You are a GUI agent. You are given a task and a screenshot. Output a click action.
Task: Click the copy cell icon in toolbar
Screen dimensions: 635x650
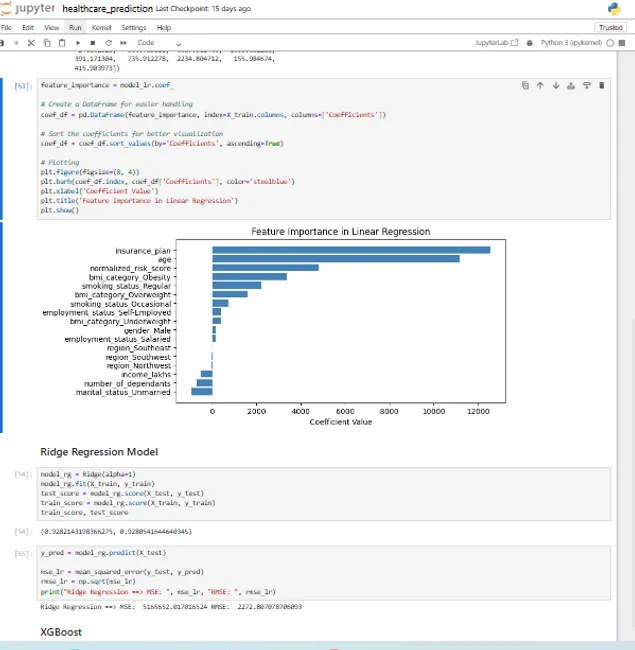click(x=47, y=43)
